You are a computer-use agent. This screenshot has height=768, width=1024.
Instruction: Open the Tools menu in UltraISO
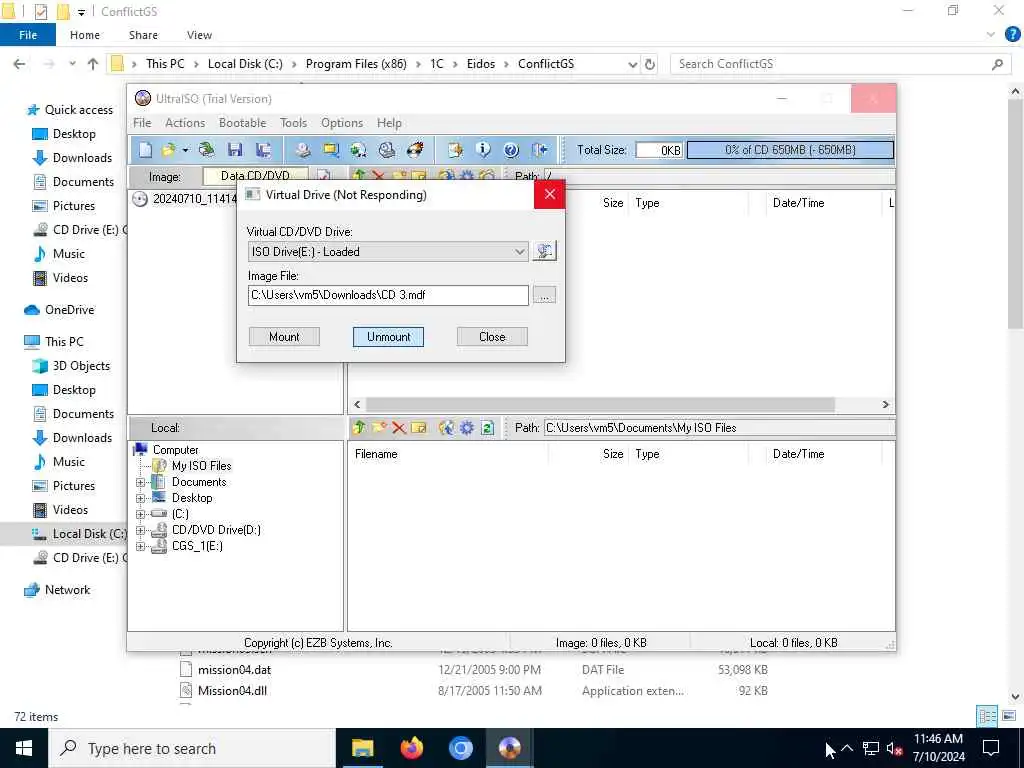293,123
